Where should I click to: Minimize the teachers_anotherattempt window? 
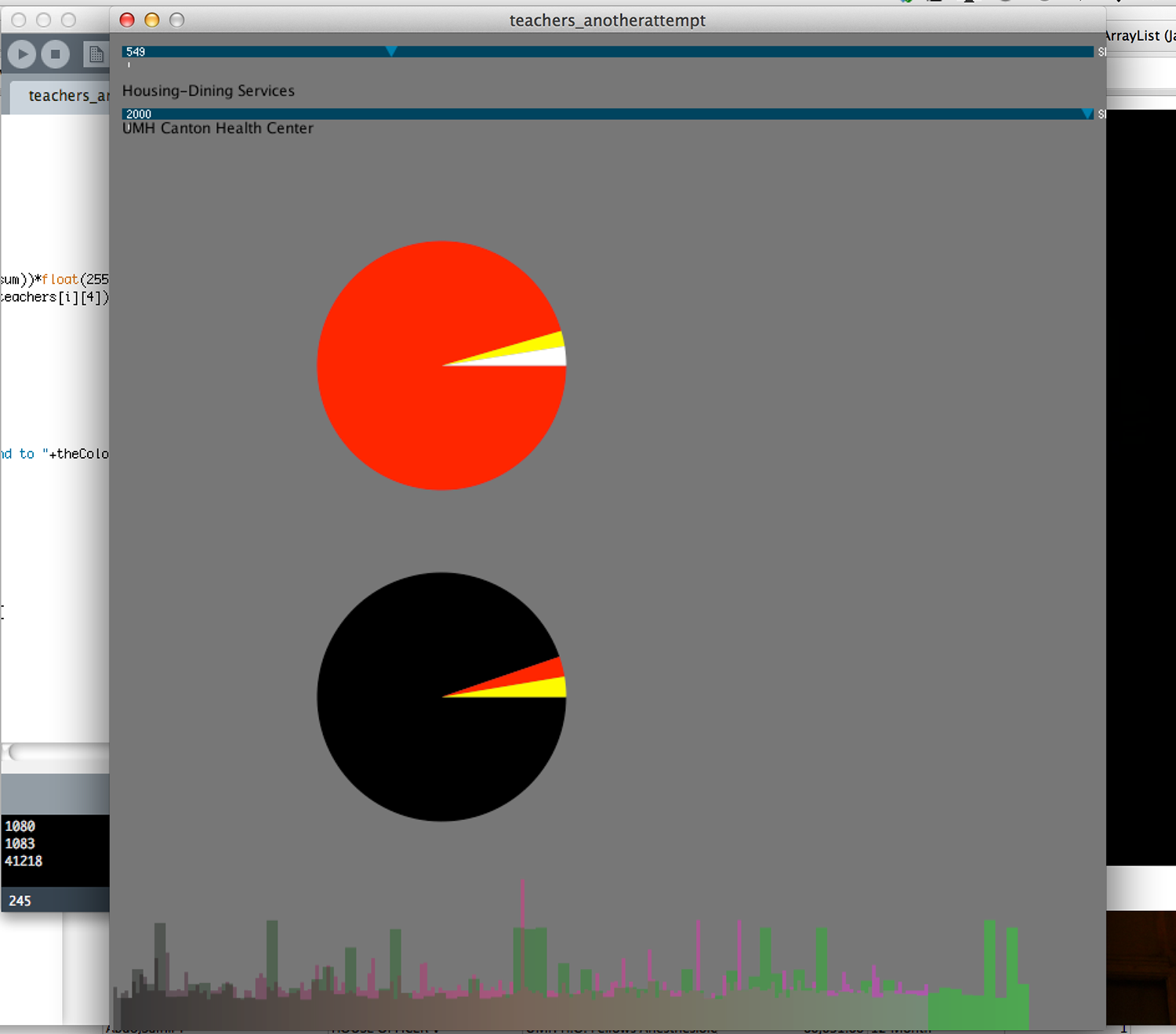point(151,20)
